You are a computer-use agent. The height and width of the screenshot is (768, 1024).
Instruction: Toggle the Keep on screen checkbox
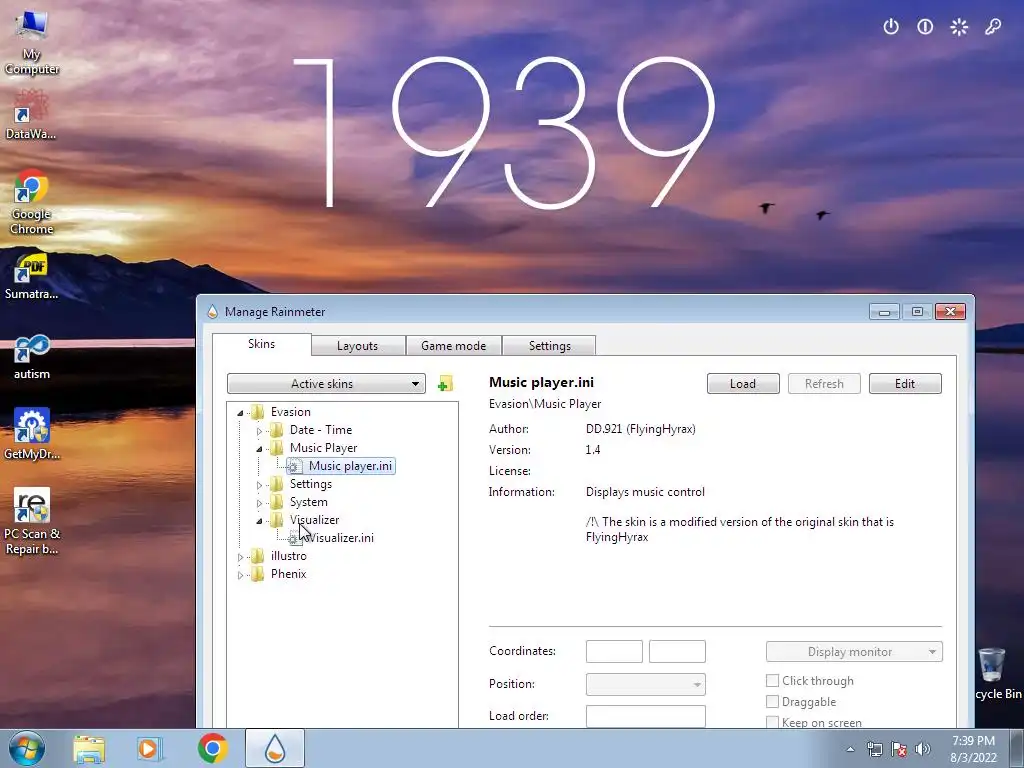click(x=772, y=722)
